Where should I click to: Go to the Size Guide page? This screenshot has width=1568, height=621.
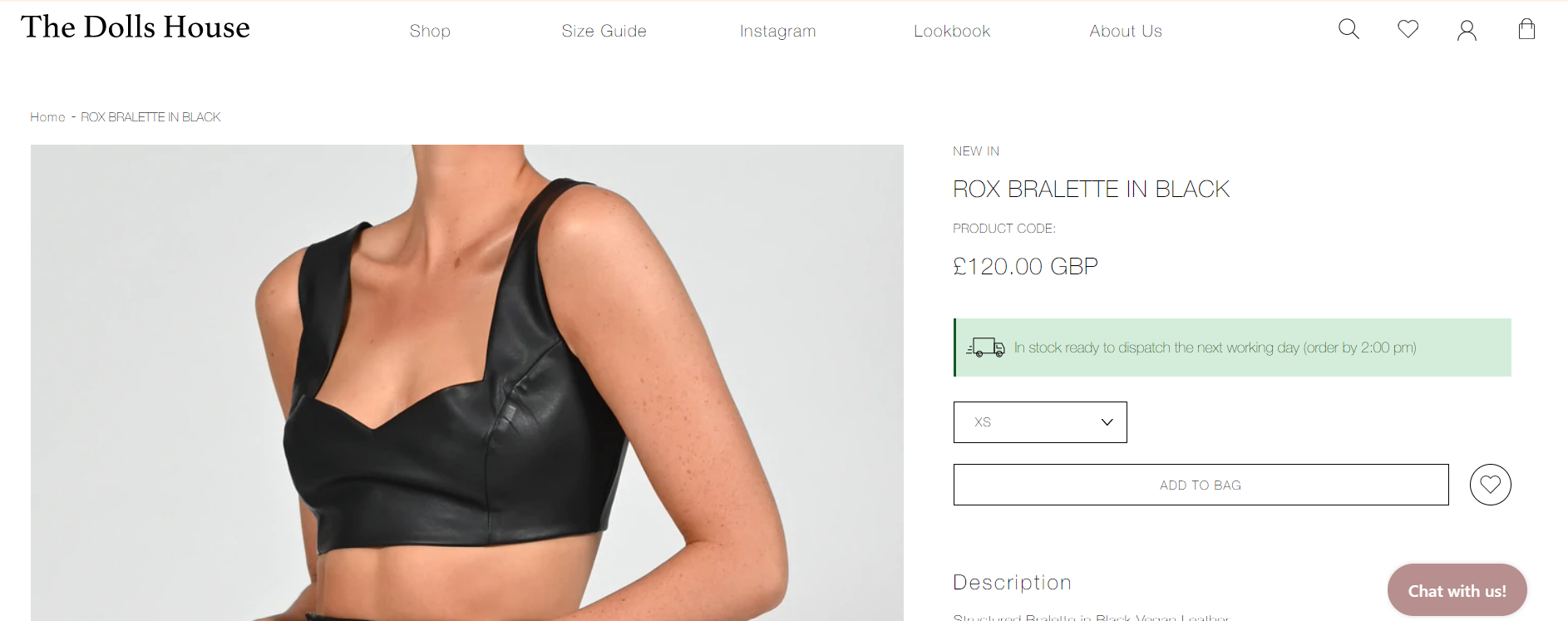(604, 31)
